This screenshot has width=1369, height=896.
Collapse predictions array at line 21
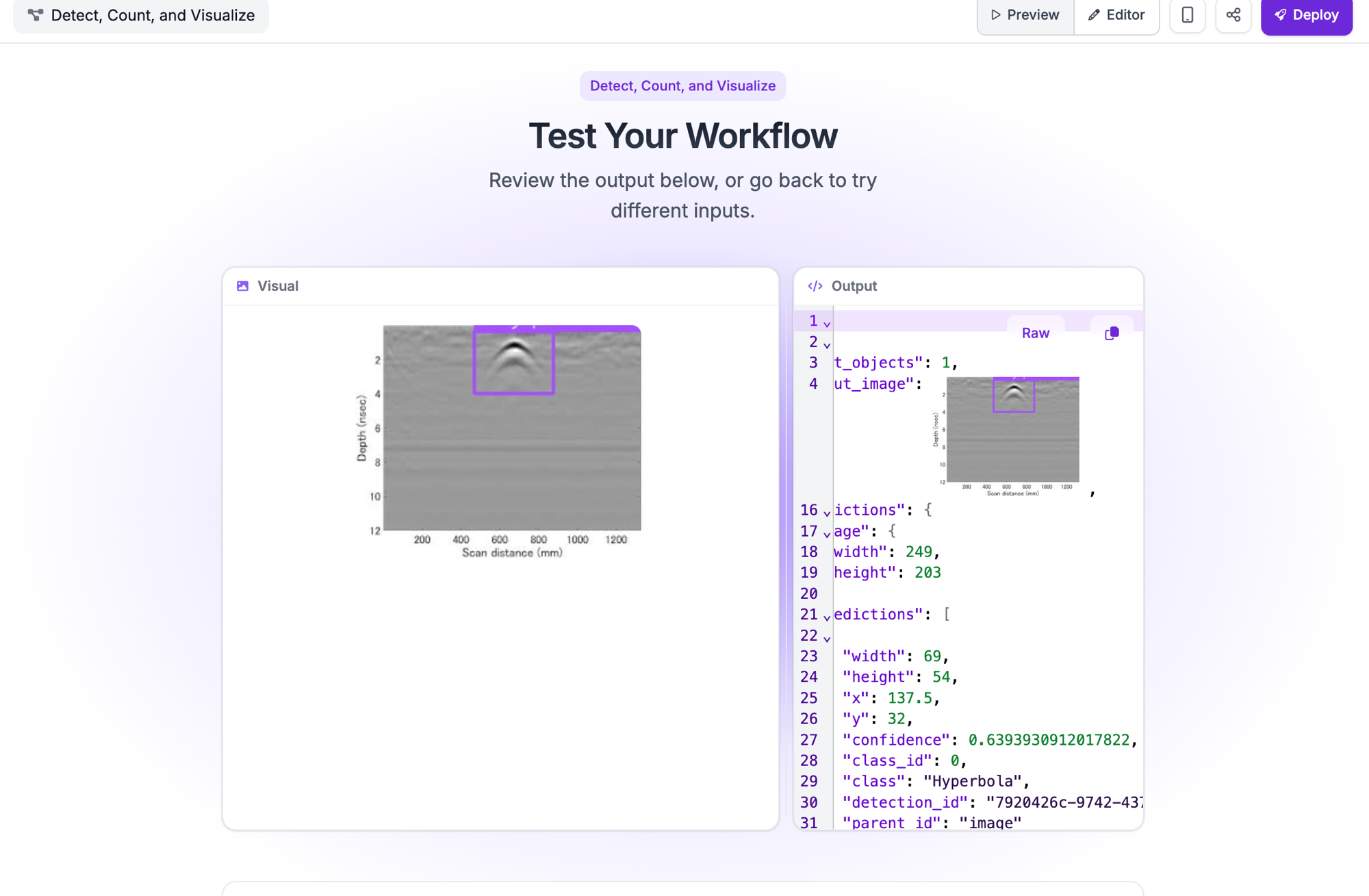coord(827,617)
